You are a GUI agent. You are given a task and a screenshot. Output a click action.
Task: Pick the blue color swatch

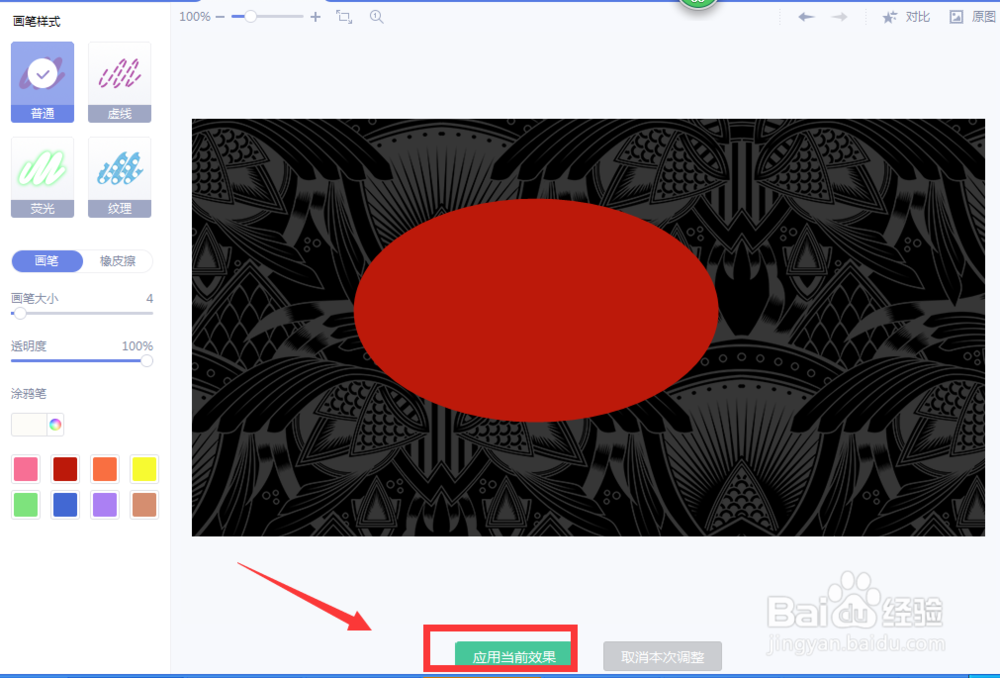tap(65, 505)
